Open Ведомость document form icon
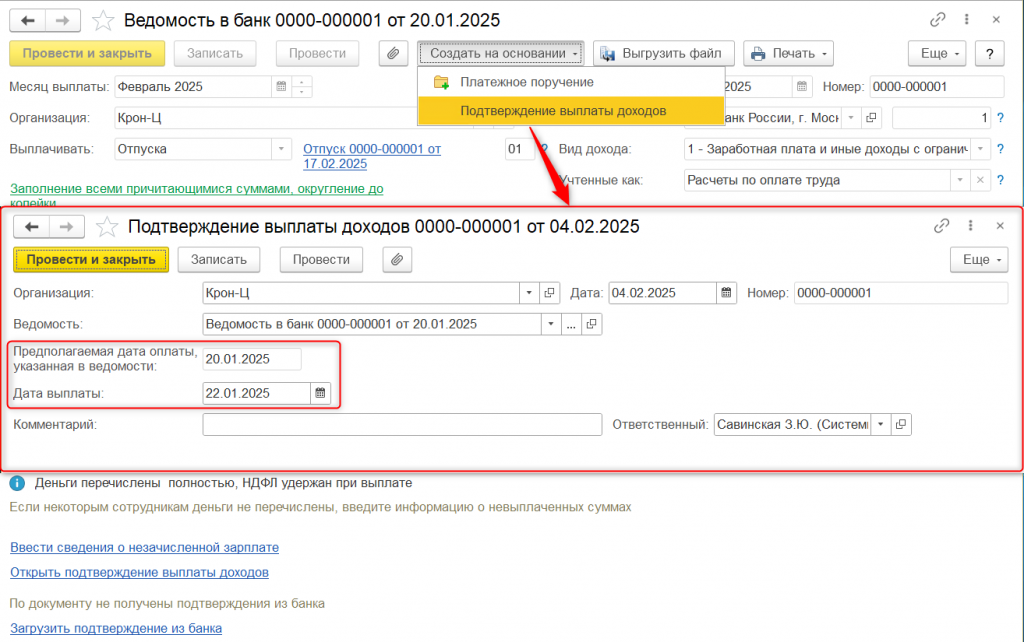 coord(592,324)
